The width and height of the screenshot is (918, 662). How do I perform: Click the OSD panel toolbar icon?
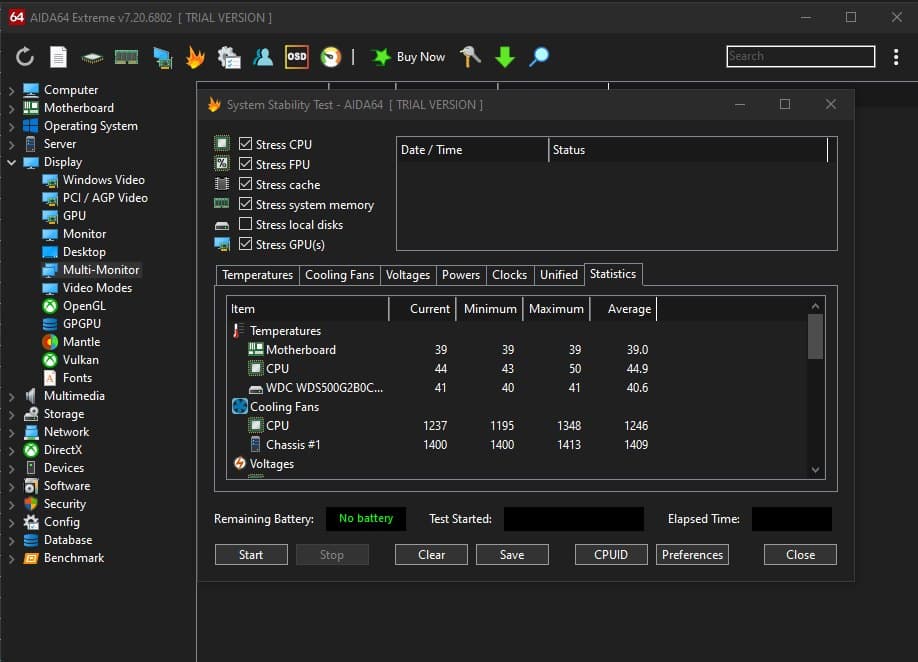coord(295,57)
